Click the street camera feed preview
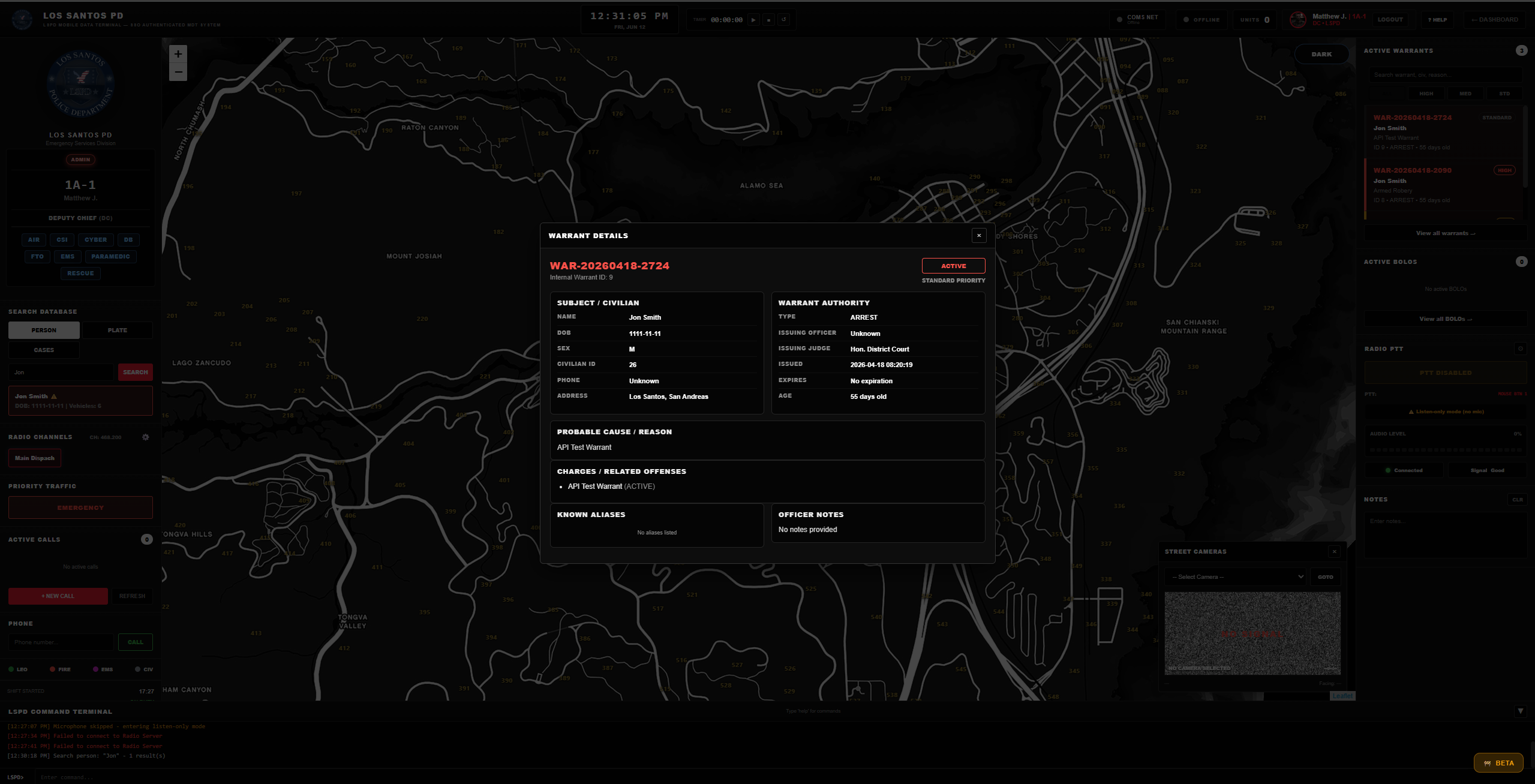 point(1252,633)
